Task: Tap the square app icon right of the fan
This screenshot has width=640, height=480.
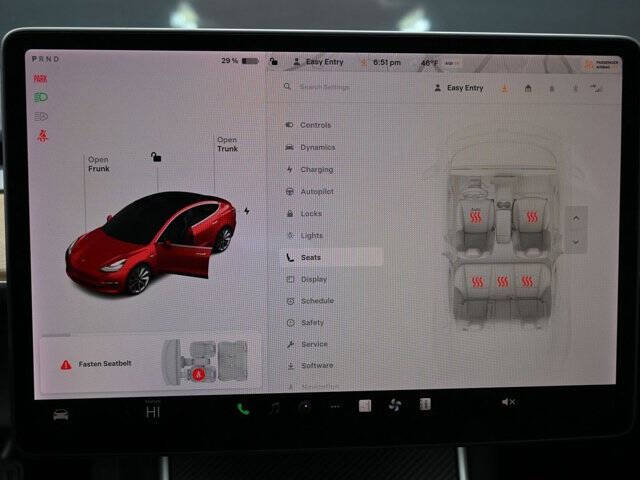Action: 425,404
